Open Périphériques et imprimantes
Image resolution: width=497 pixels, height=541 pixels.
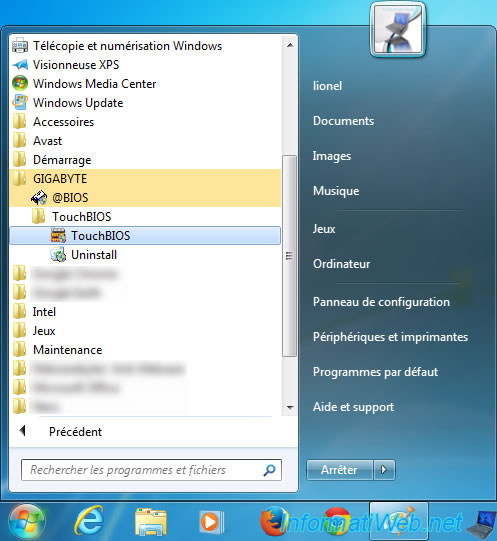(390, 337)
